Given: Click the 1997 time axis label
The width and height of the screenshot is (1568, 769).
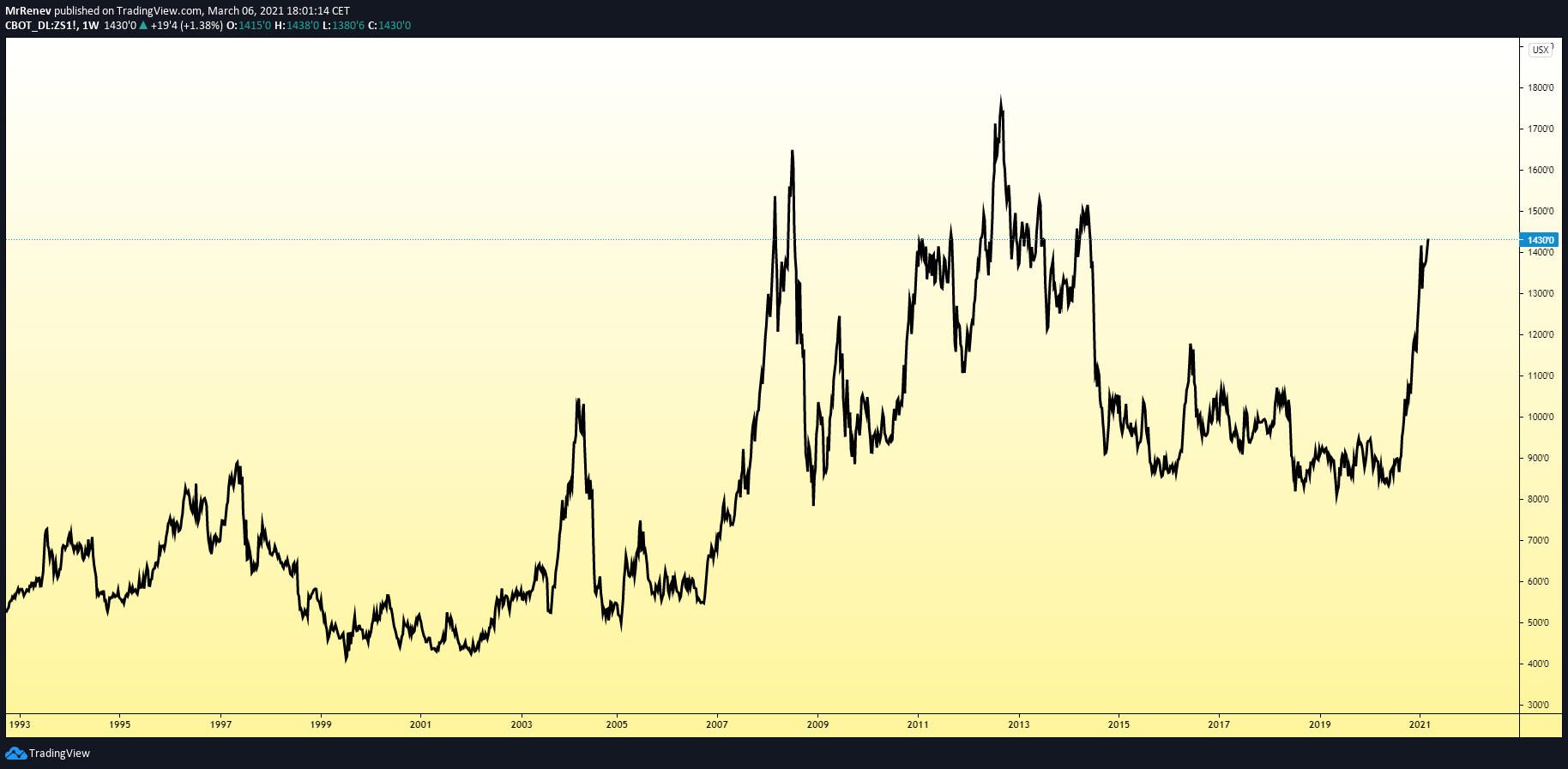Looking at the screenshot, I should [220, 724].
